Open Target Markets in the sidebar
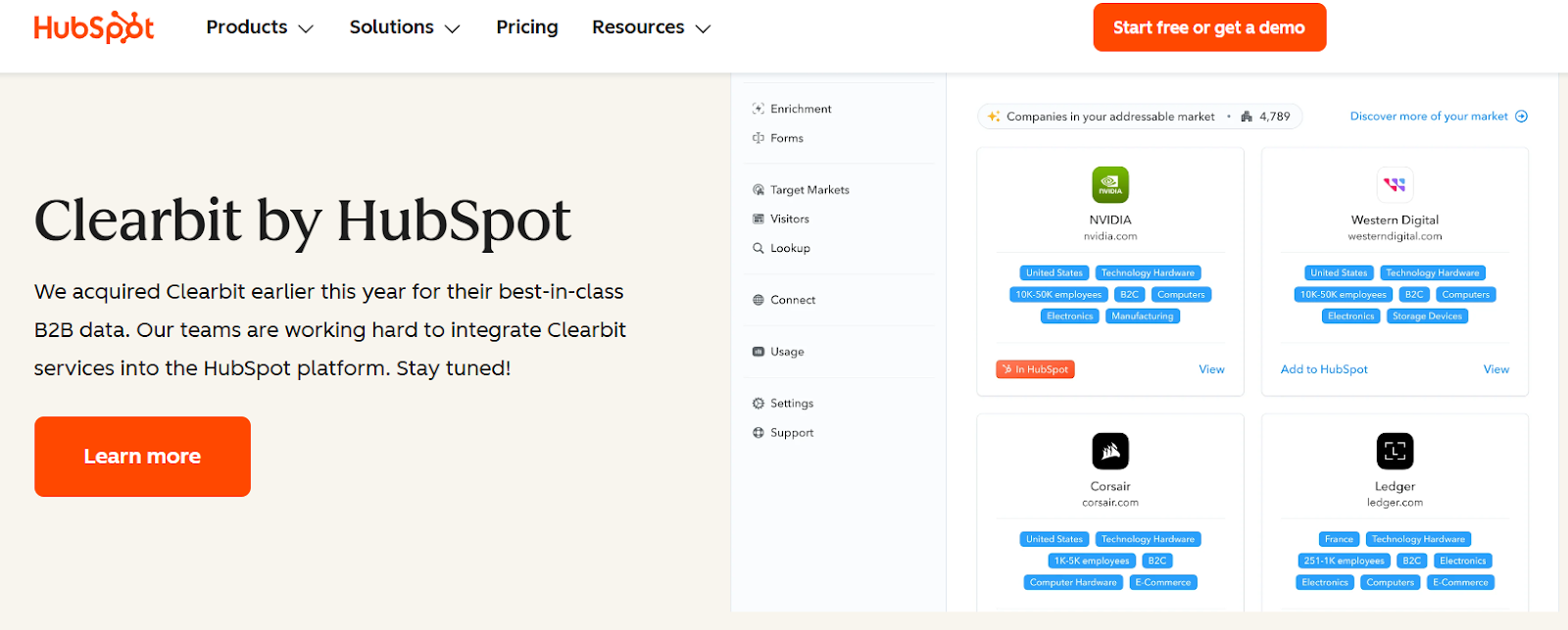This screenshot has width=1568, height=630. [809, 190]
